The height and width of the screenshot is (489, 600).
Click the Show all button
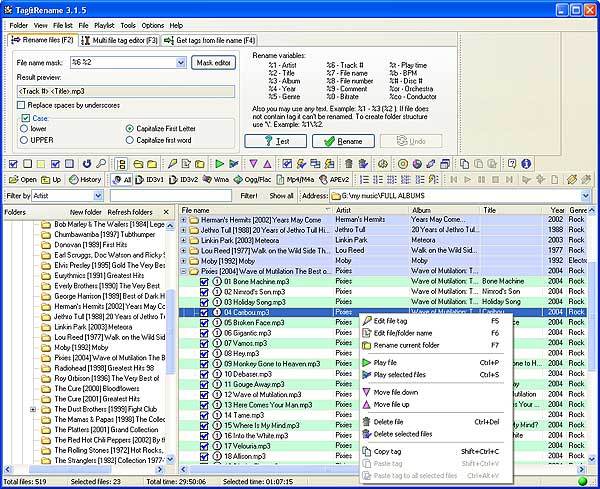[281, 196]
